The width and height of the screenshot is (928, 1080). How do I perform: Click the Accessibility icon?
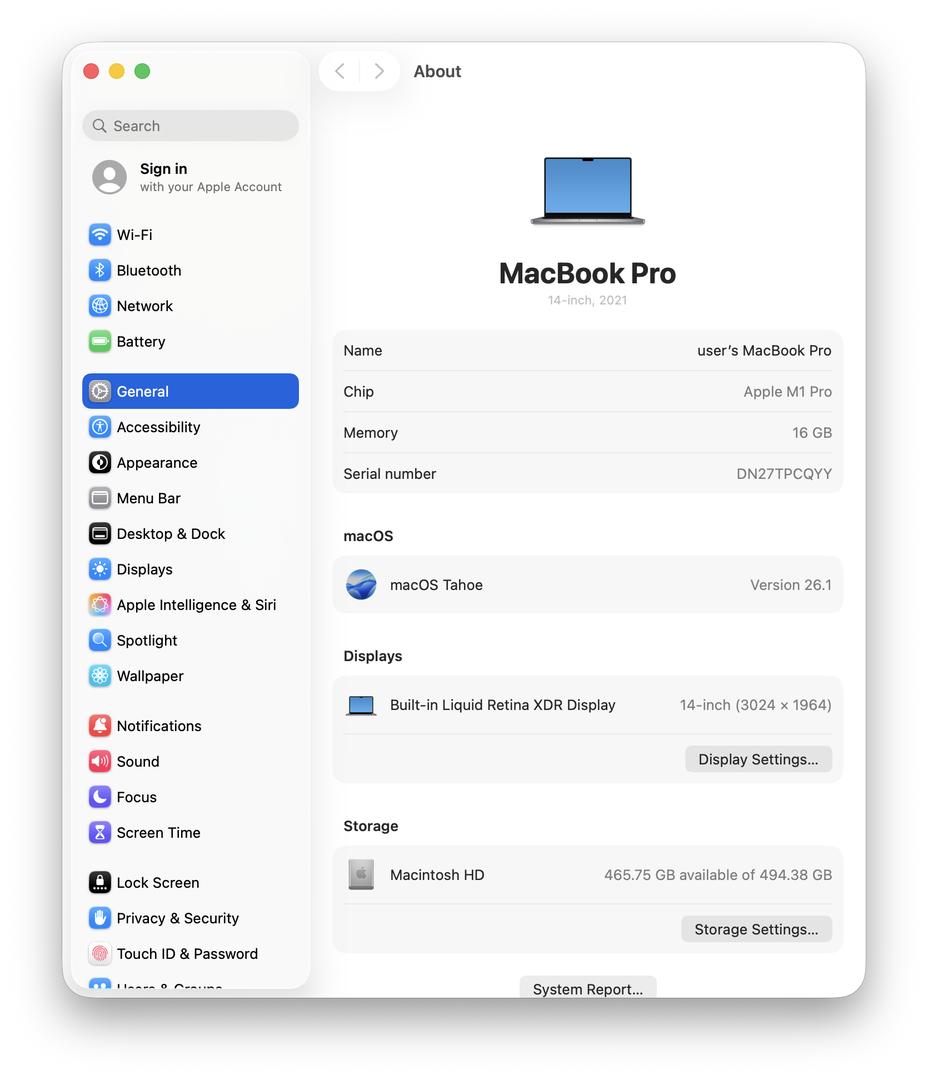[x=100, y=427]
